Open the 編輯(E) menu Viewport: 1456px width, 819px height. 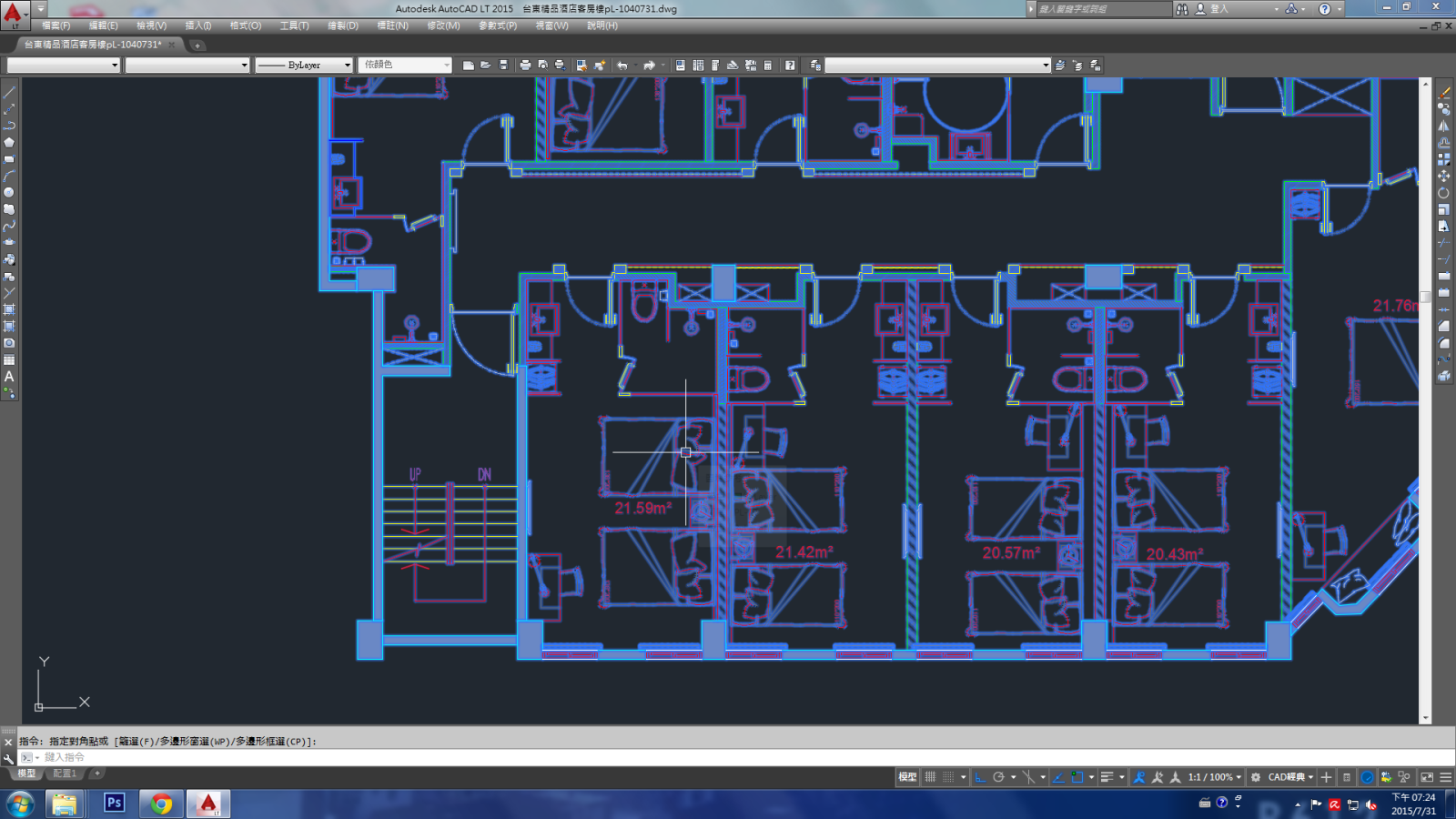coord(104,25)
